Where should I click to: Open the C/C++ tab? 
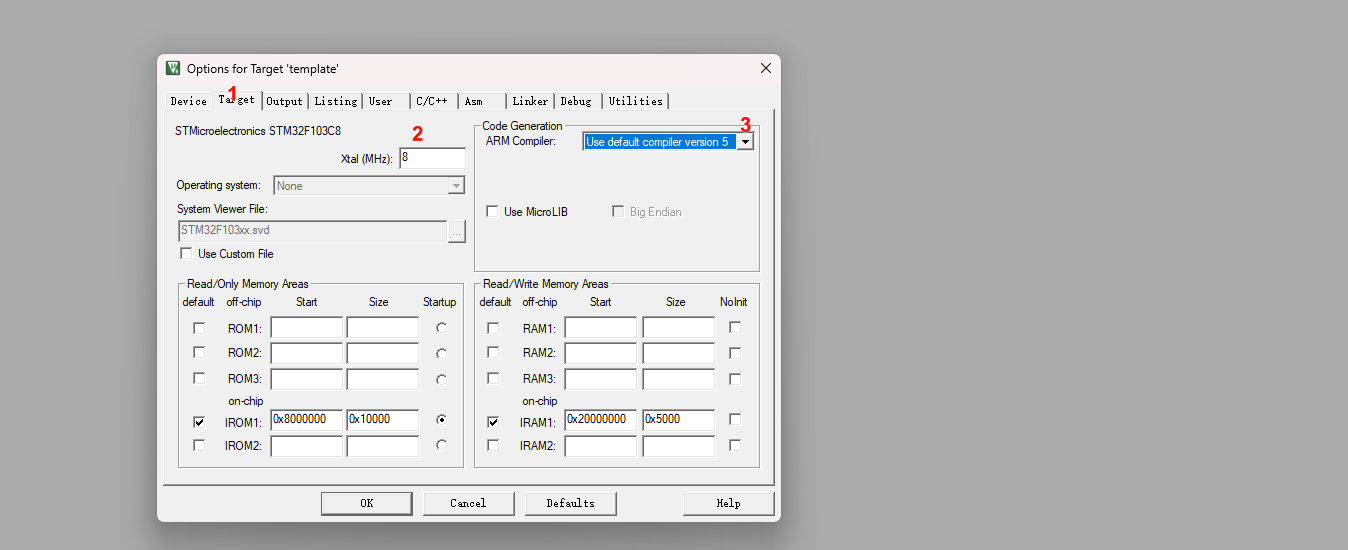pyautogui.click(x=432, y=101)
